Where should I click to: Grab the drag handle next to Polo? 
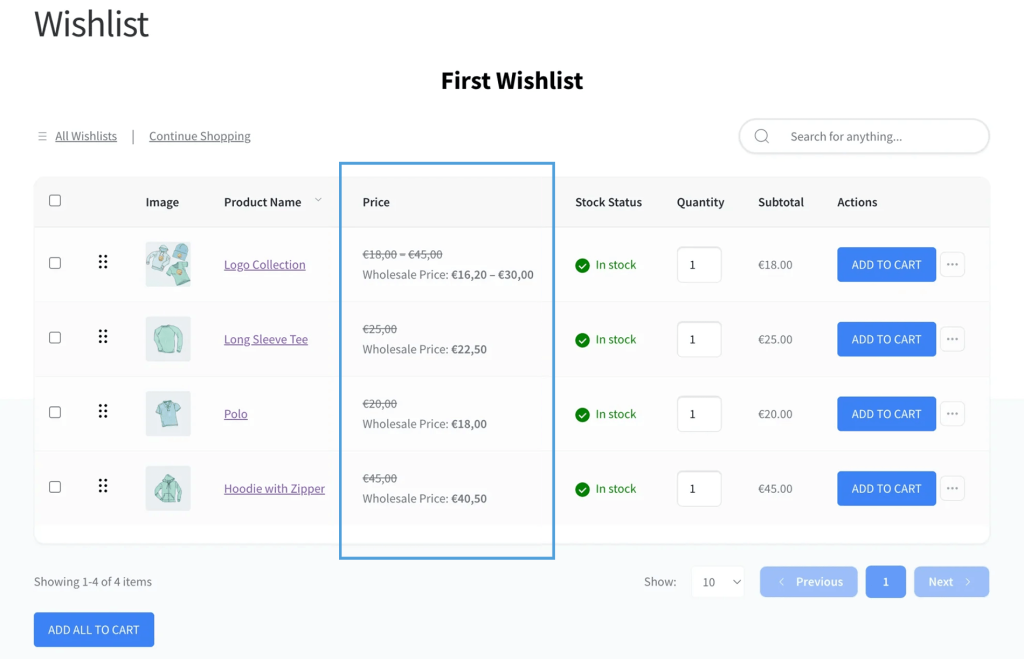coord(103,411)
